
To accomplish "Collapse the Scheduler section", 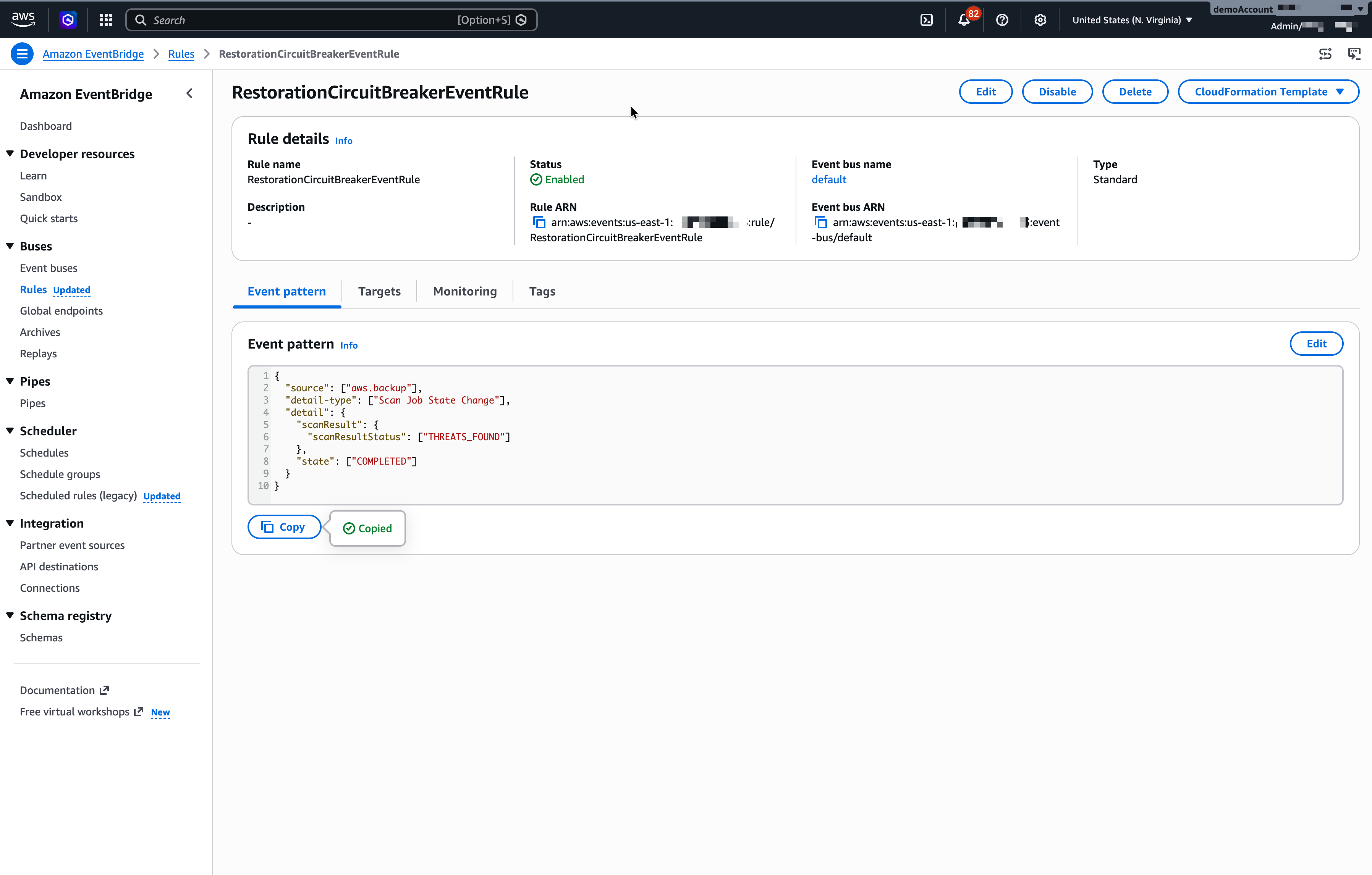I will (x=10, y=430).
